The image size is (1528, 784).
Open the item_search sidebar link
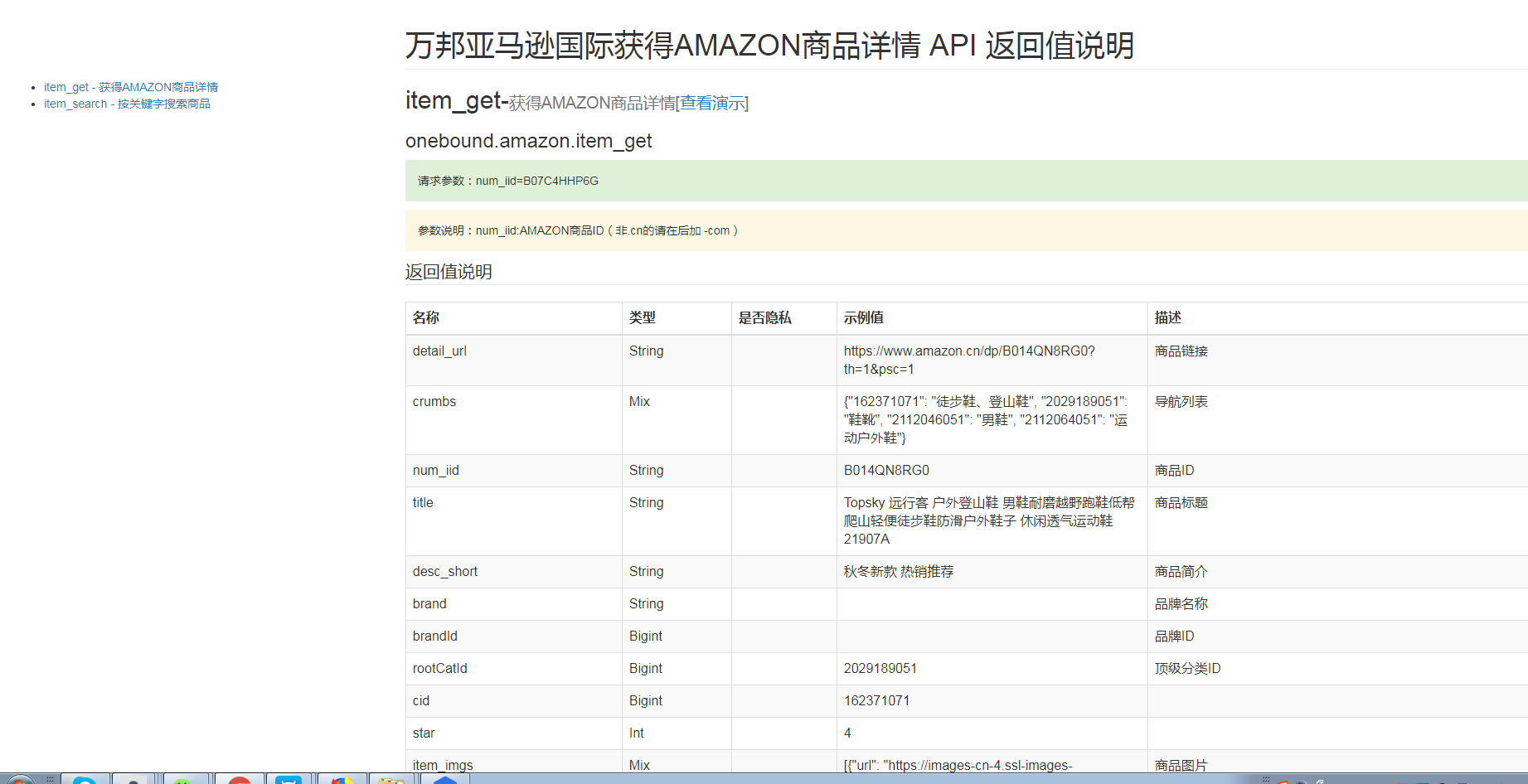click(x=127, y=104)
